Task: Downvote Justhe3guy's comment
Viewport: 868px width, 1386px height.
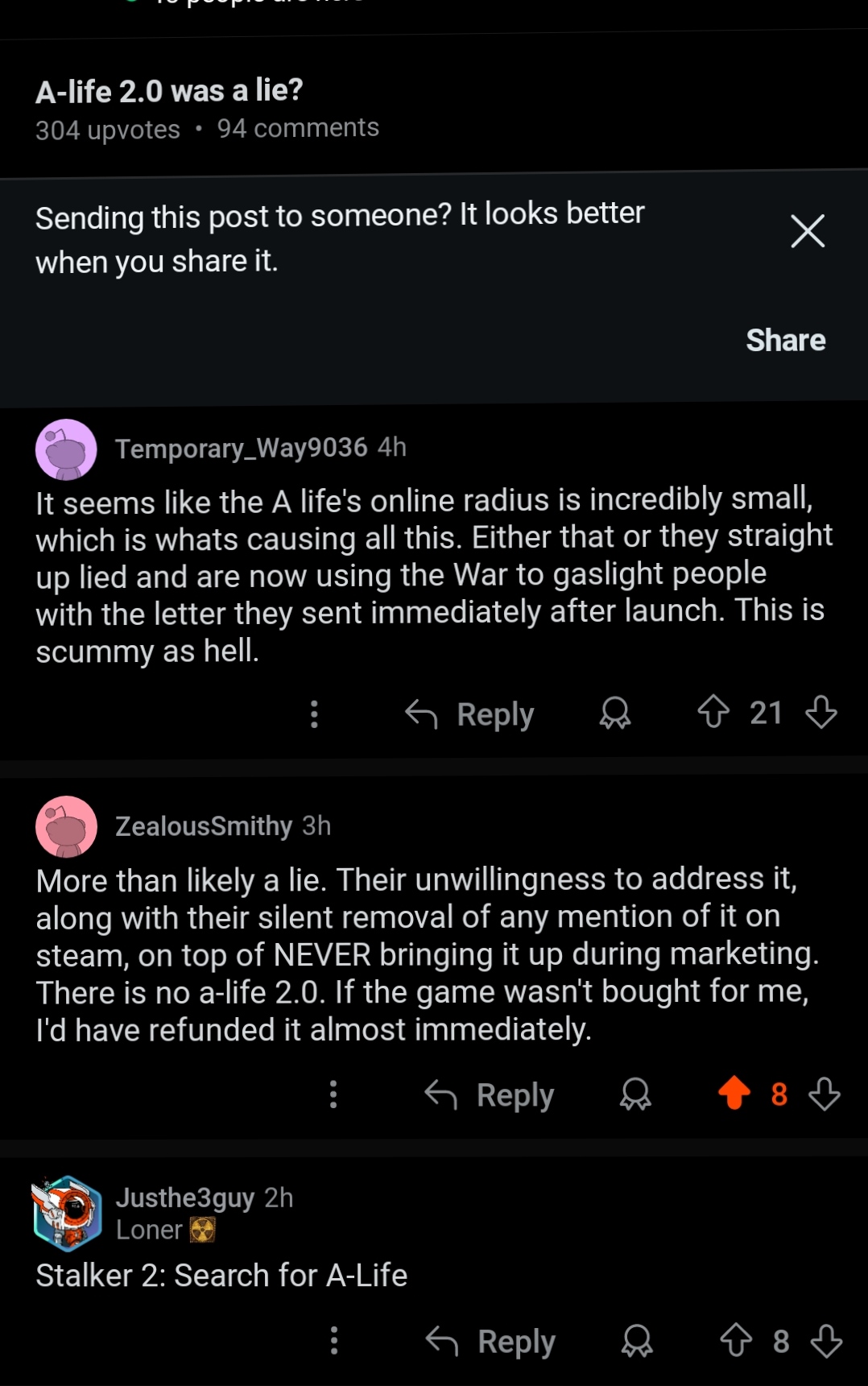Action: [826, 1341]
